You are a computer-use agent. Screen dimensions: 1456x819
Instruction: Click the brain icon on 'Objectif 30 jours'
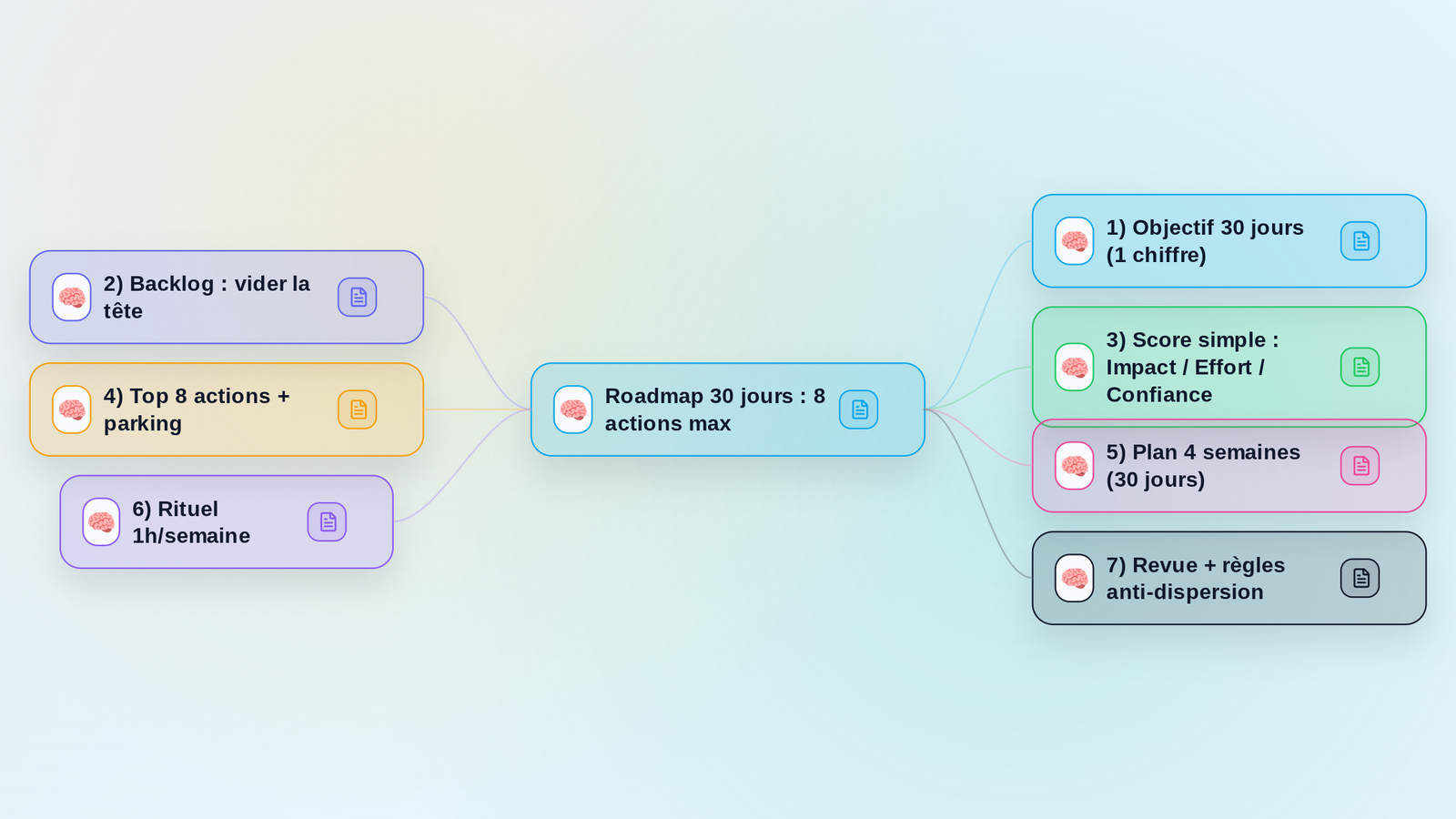1074,240
